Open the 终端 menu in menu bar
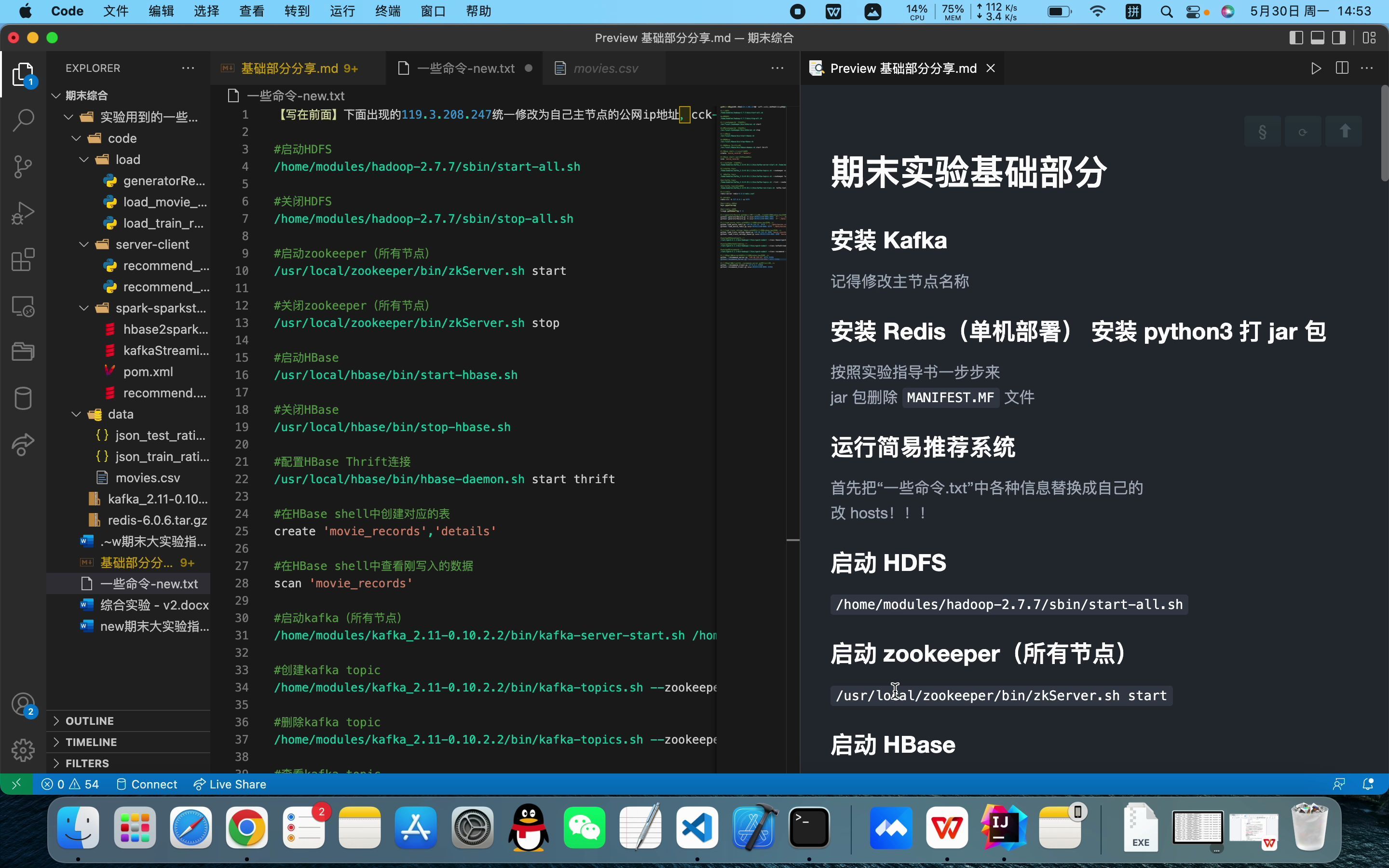 click(x=387, y=12)
